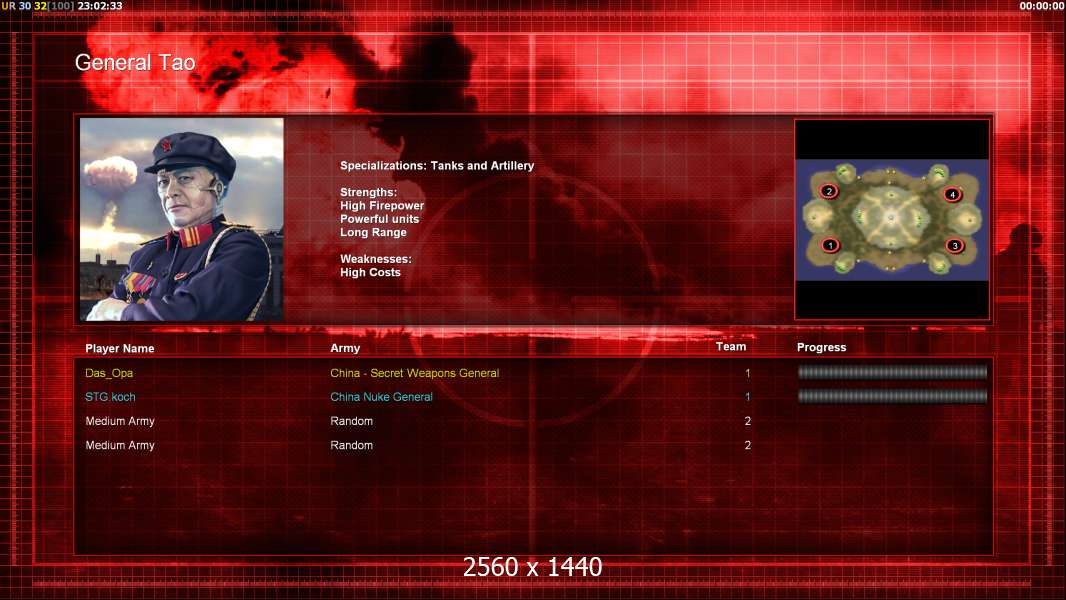Click start position marker 3 on minimap

point(955,246)
